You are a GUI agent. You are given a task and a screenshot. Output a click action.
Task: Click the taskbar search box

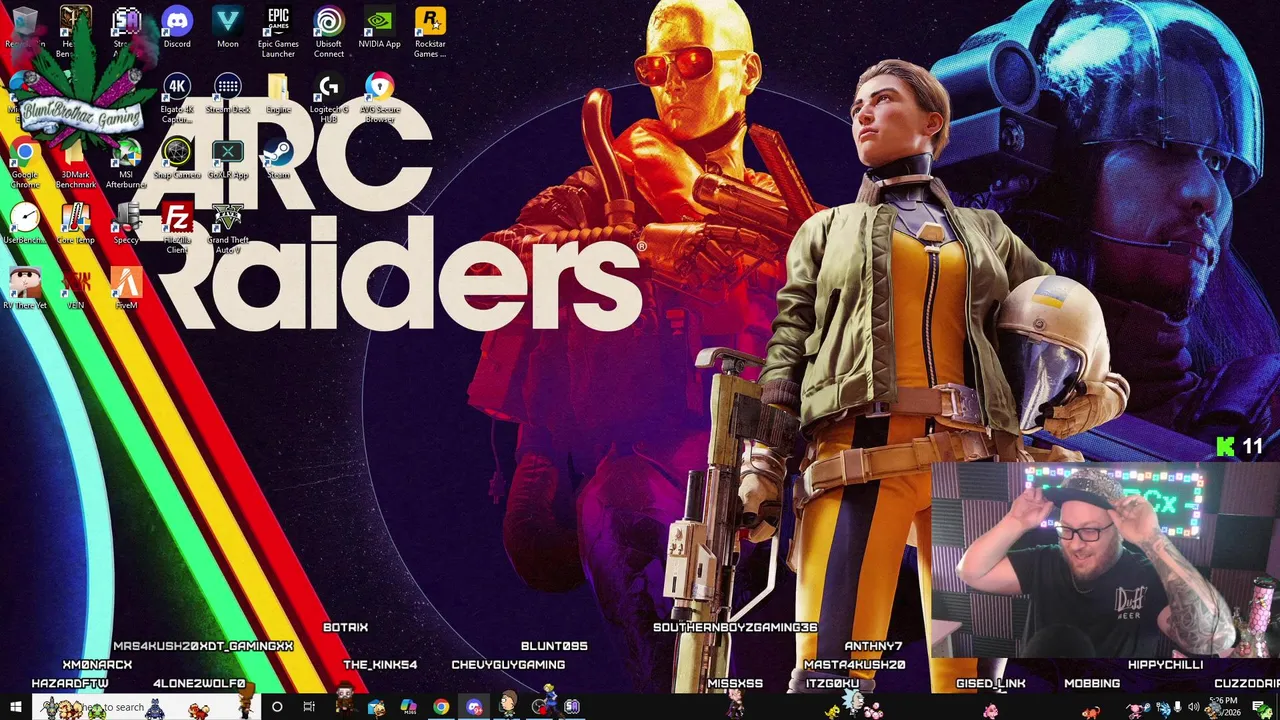(147, 707)
